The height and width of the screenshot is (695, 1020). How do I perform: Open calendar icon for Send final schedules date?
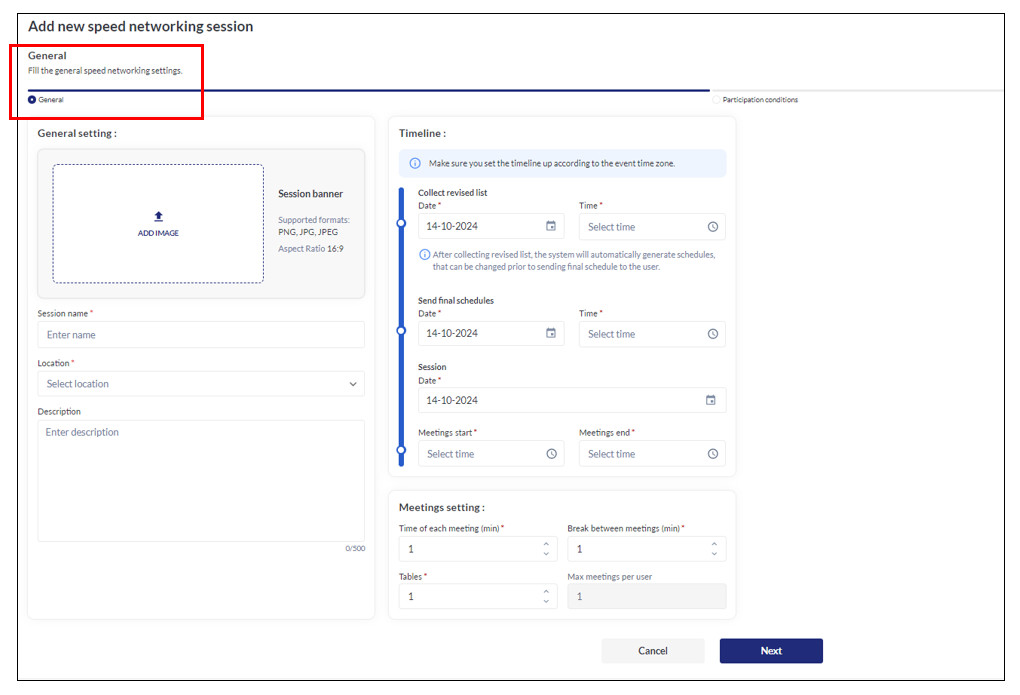[551, 333]
